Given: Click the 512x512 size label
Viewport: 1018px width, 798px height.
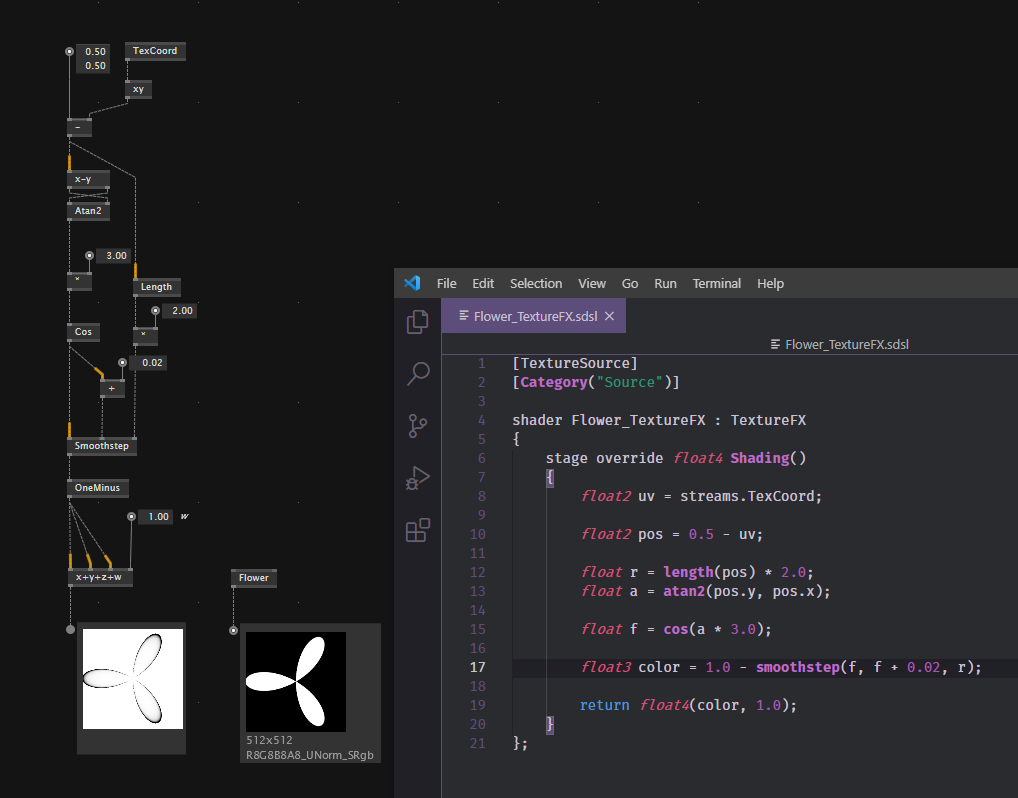Looking at the screenshot, I should point(269,740).
